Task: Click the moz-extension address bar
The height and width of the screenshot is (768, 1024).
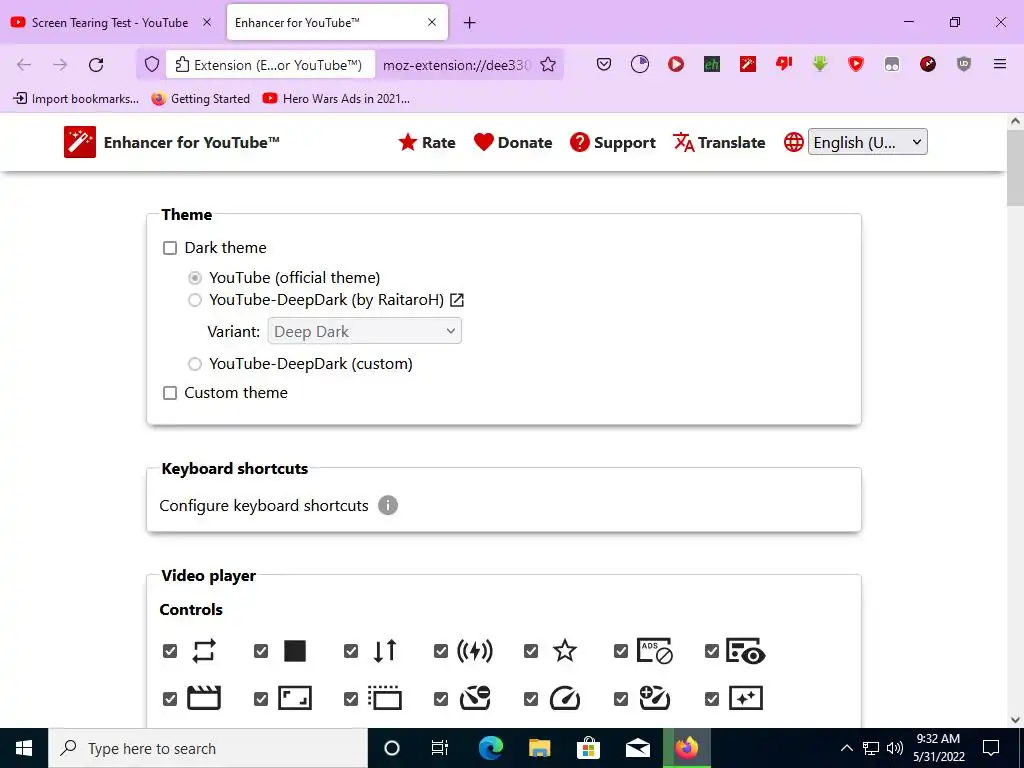Action: point(456,65)
